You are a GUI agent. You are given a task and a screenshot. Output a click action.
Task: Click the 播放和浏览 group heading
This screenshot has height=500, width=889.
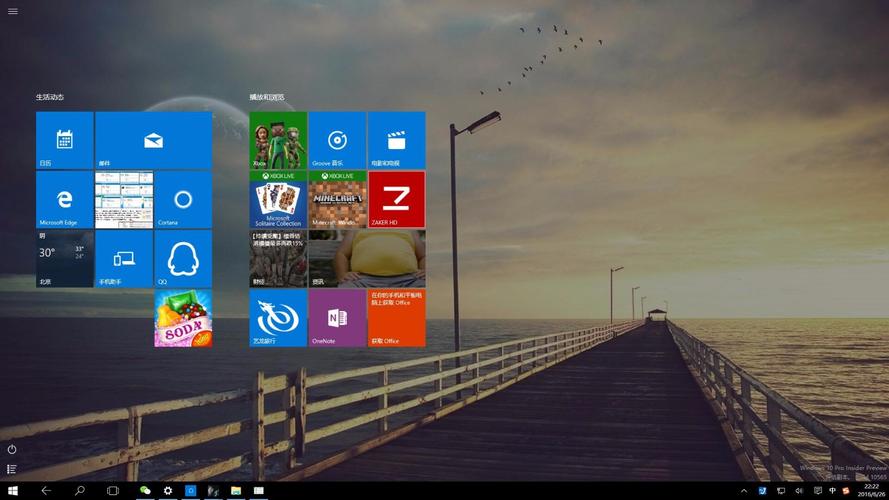(267, 98)
